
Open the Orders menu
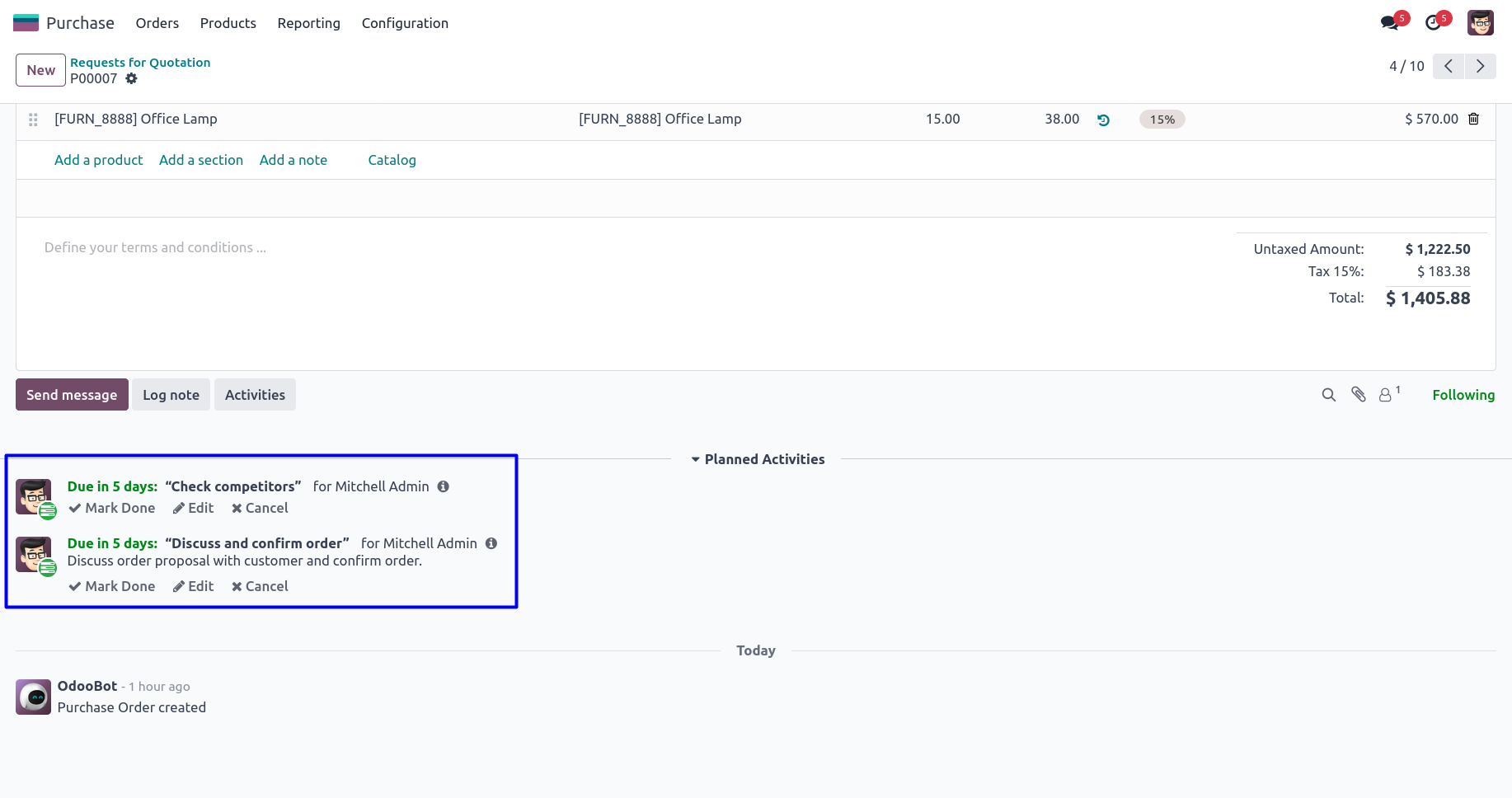[x=157, y=23]
